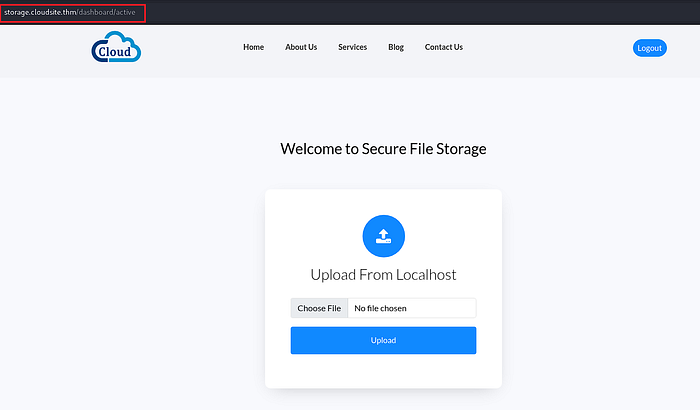The image size is (700, 410).
Task: Click the blue upload circle icon
Action: (383, 236)
